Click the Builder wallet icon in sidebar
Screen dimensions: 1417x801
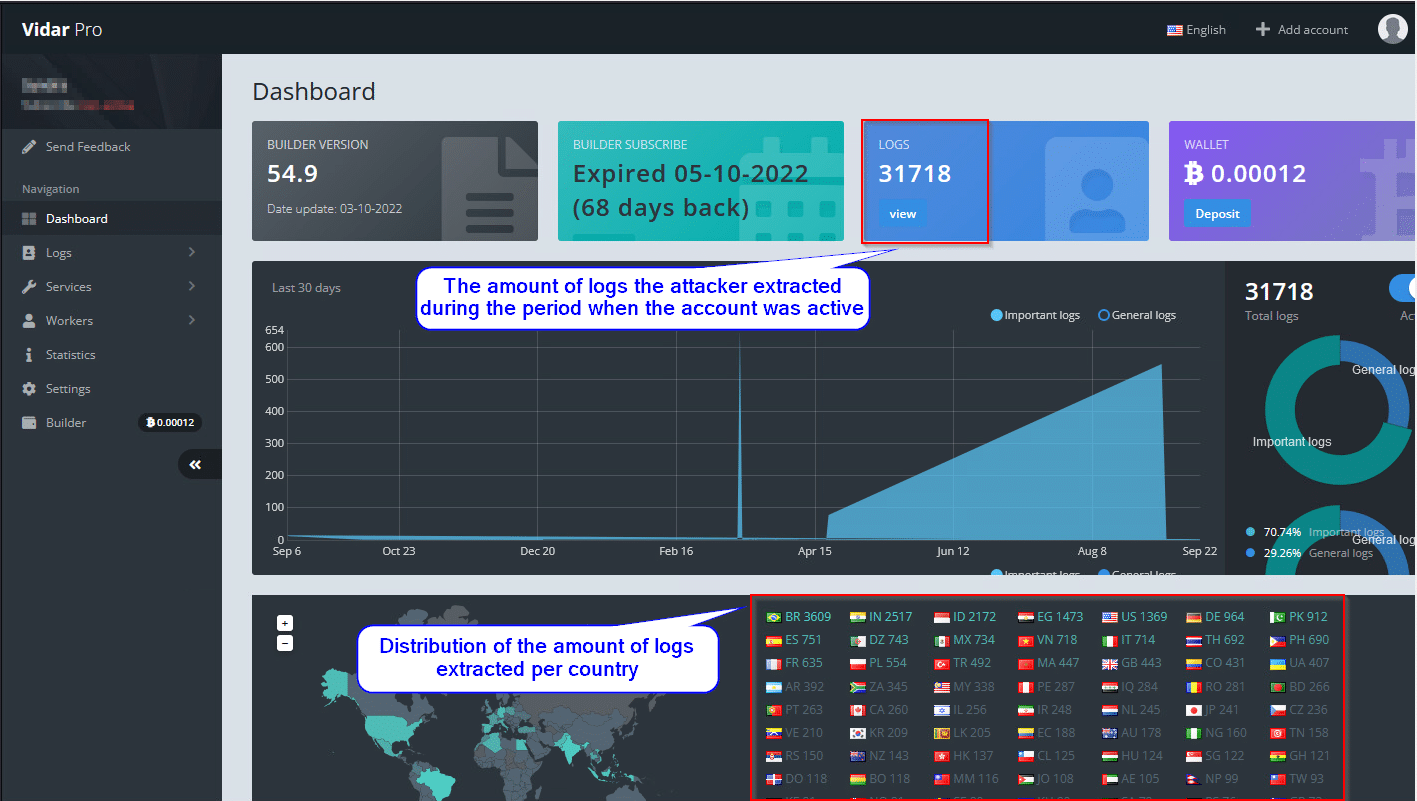29,423
